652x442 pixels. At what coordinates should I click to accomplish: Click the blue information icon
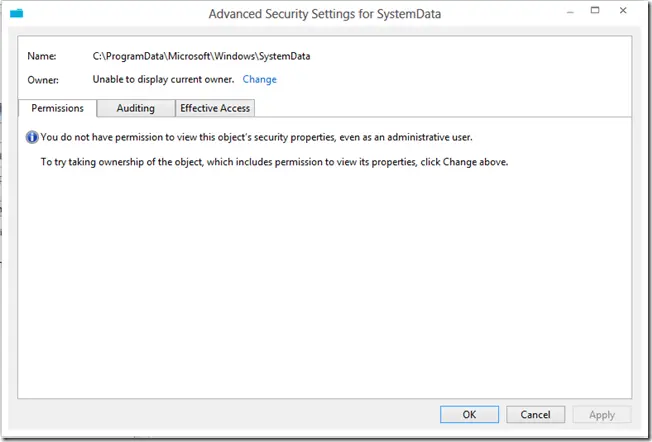tap(32, 137)
